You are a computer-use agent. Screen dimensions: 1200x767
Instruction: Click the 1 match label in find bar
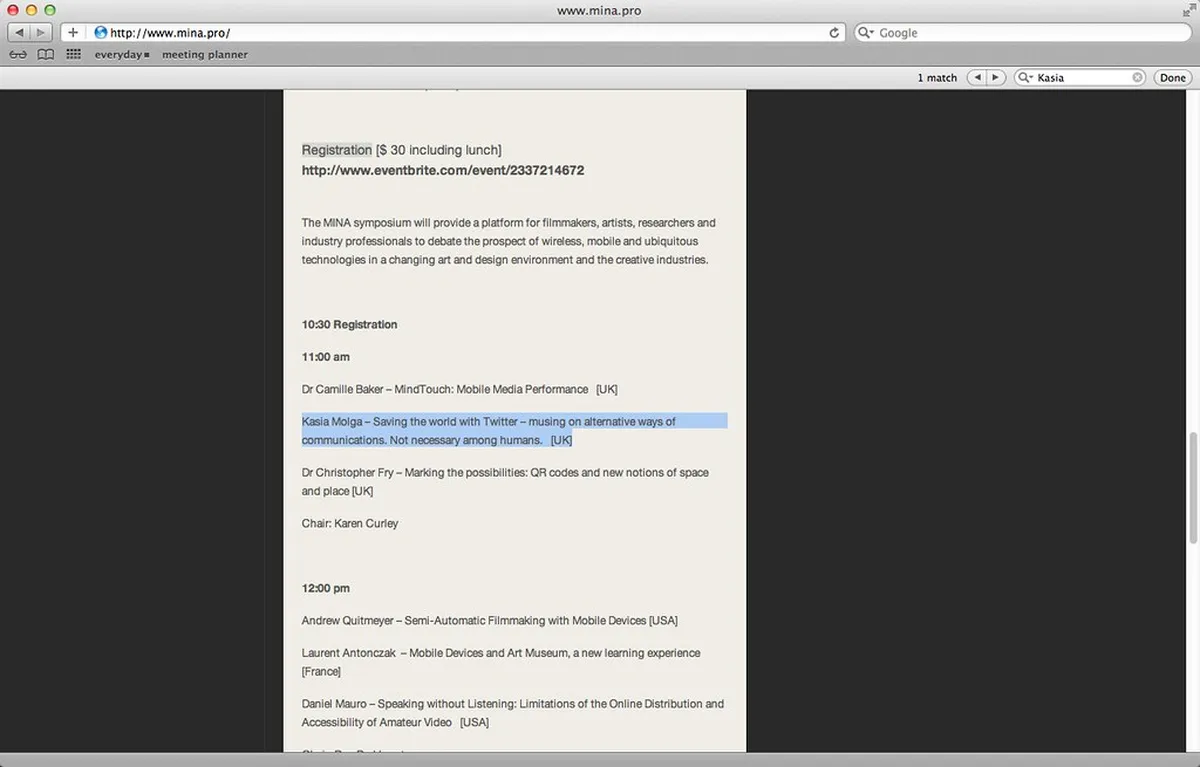(x=937, y=78)
